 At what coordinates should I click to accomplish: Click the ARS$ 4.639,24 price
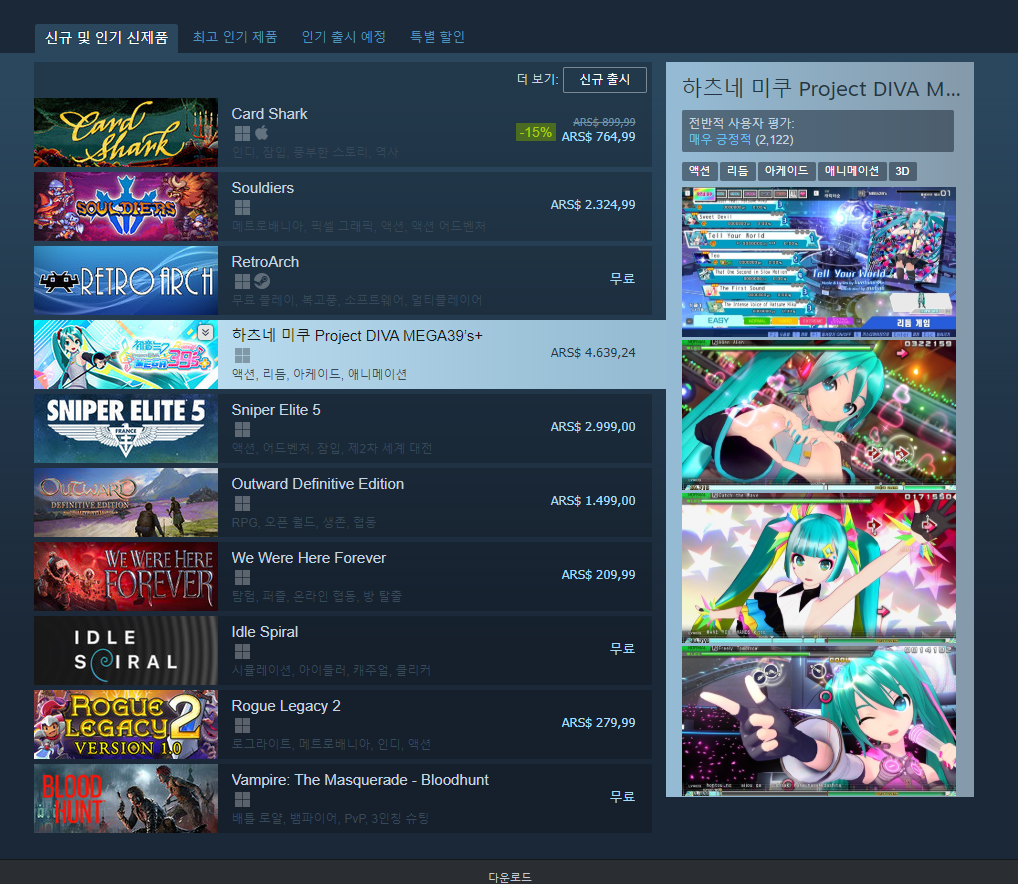[x=593, y=352]
